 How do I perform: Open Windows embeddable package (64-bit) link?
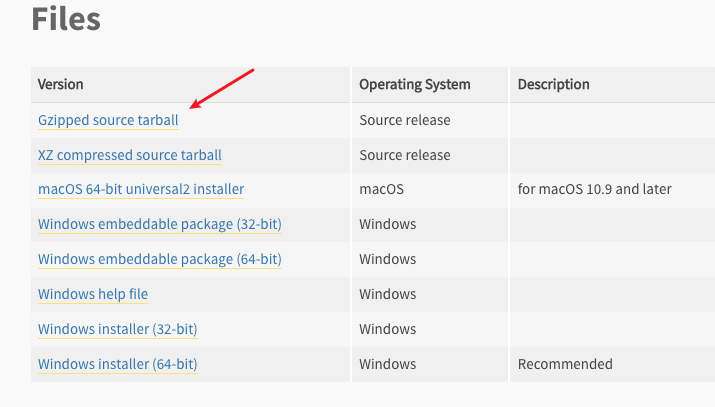(159, 259)
